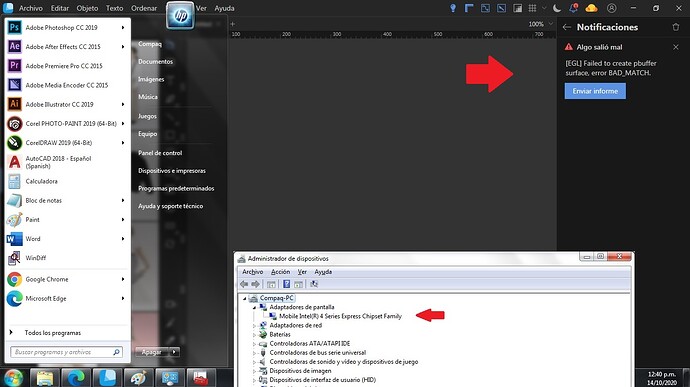Screen dimensions: 690x387
Task: Select Mobile Intel(R) 4 Series Express Chipset Family
Action: pos(340,316)
